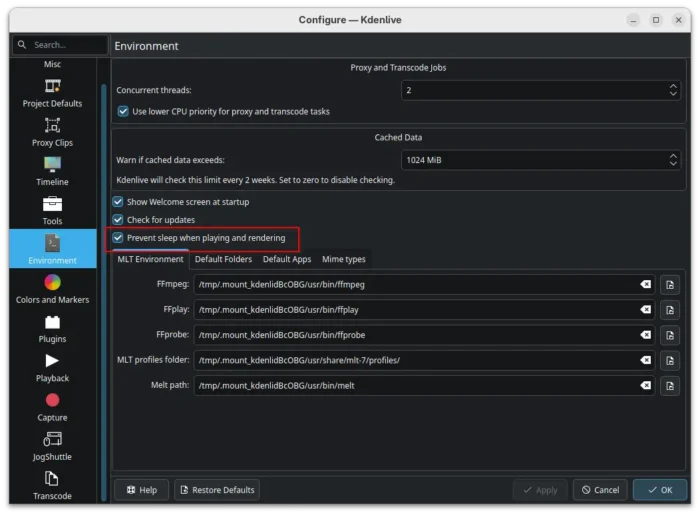Open JogShuttle settings page

pyautogui.click(x=52, y=447)
